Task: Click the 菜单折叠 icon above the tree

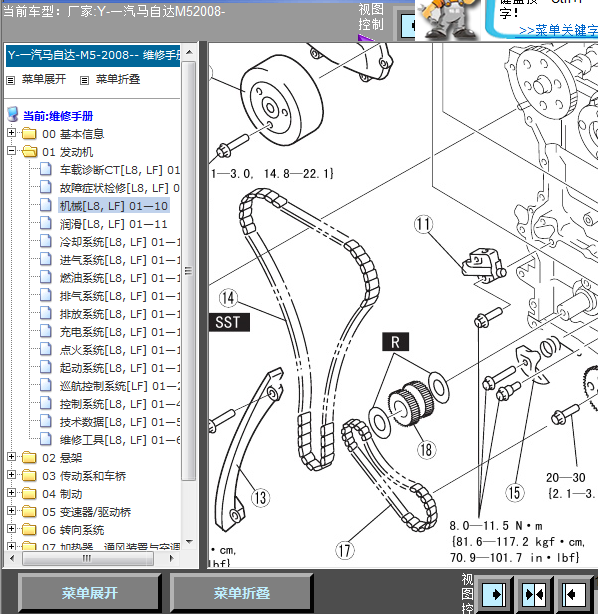Action: pyautogui.click(x=84, y=80)
